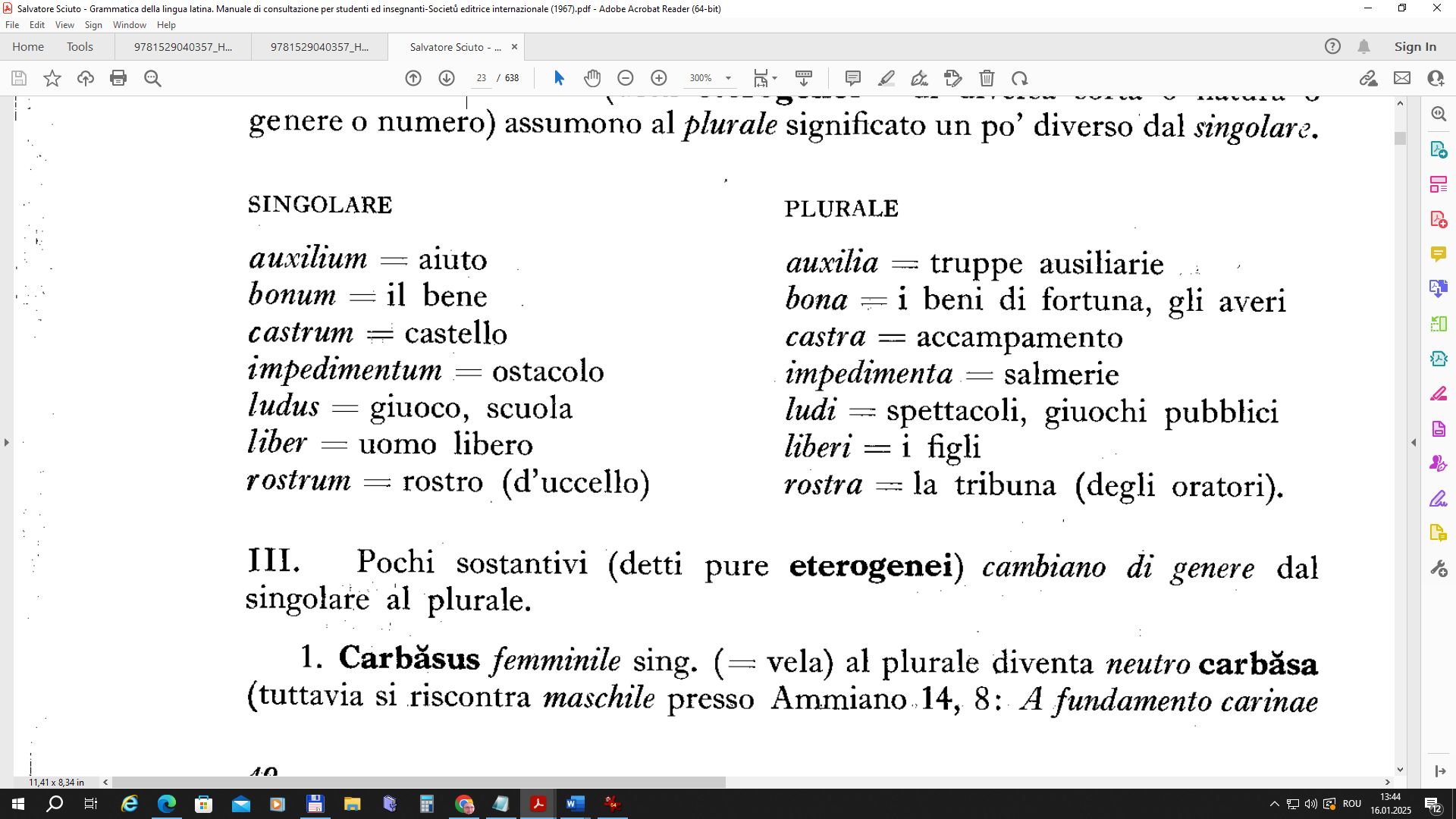1456x819 pixels.
Task: Open the Edit menu
Action: [x=37, y=25]
